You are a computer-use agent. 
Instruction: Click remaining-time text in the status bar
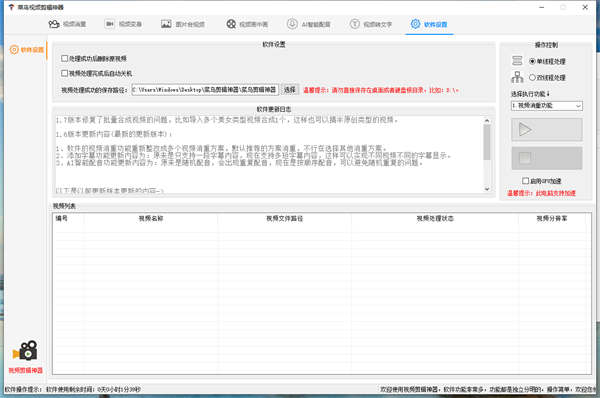(x=93, y=390)
